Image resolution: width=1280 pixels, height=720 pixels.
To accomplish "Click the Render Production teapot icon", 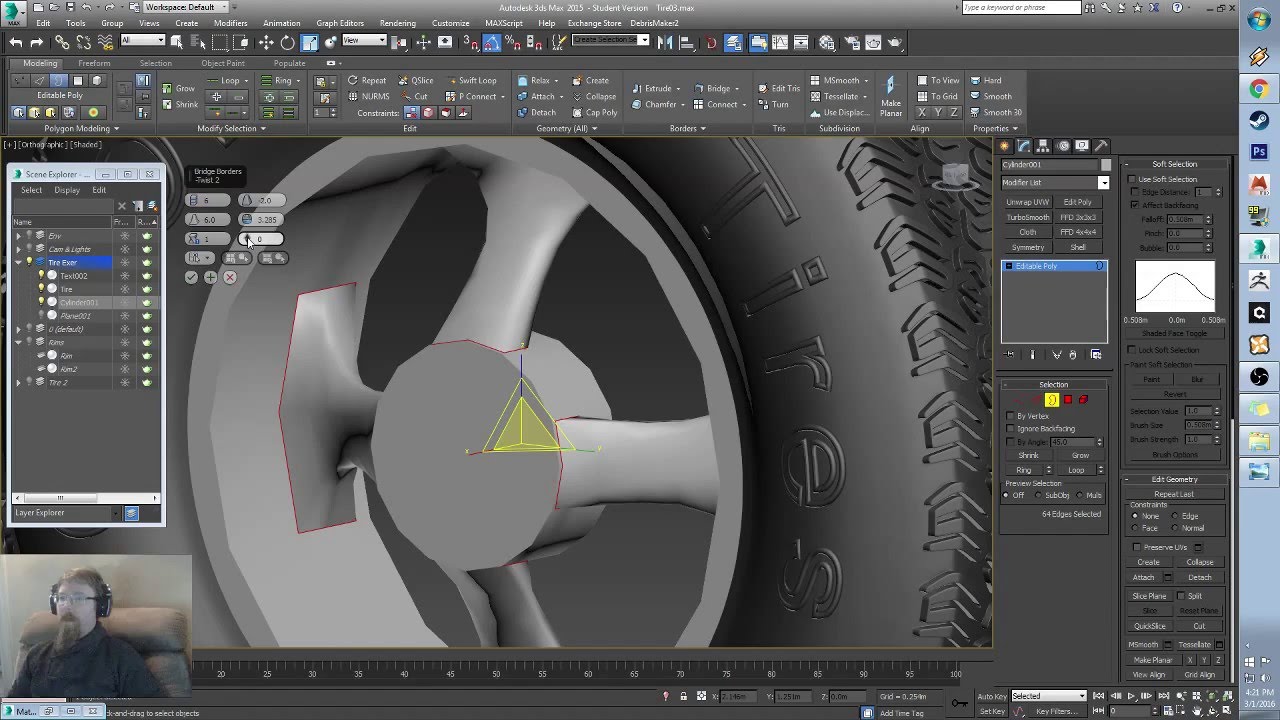I will [x=896, y=42].
